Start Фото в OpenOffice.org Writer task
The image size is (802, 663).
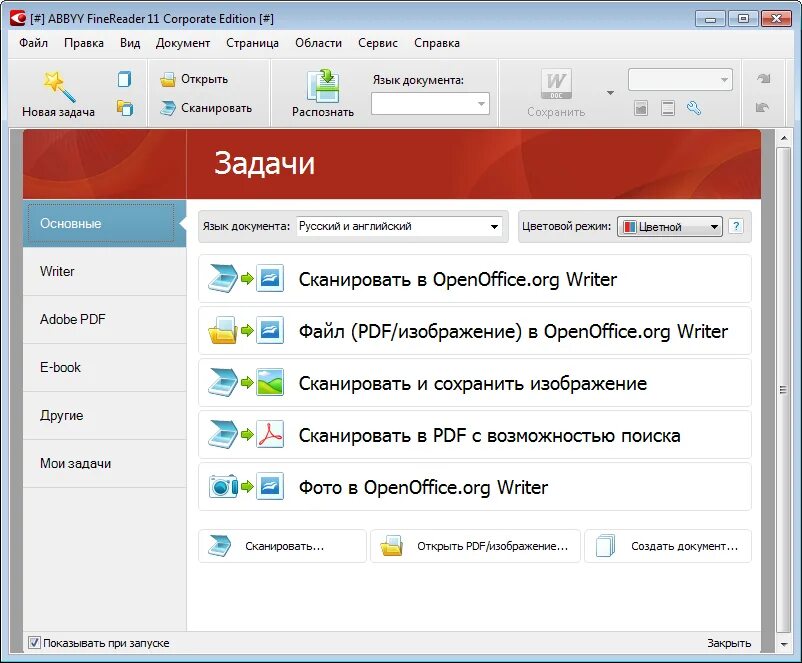(475, 487)
